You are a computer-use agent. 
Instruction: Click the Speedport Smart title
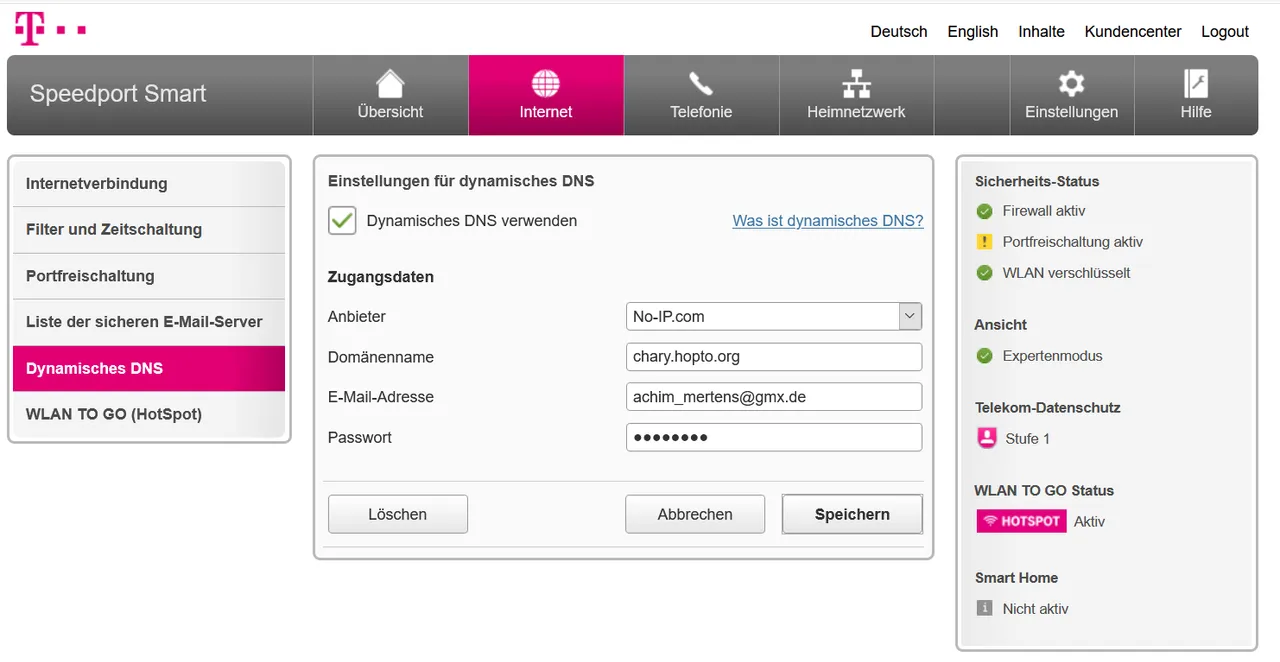tap(118, 94)
